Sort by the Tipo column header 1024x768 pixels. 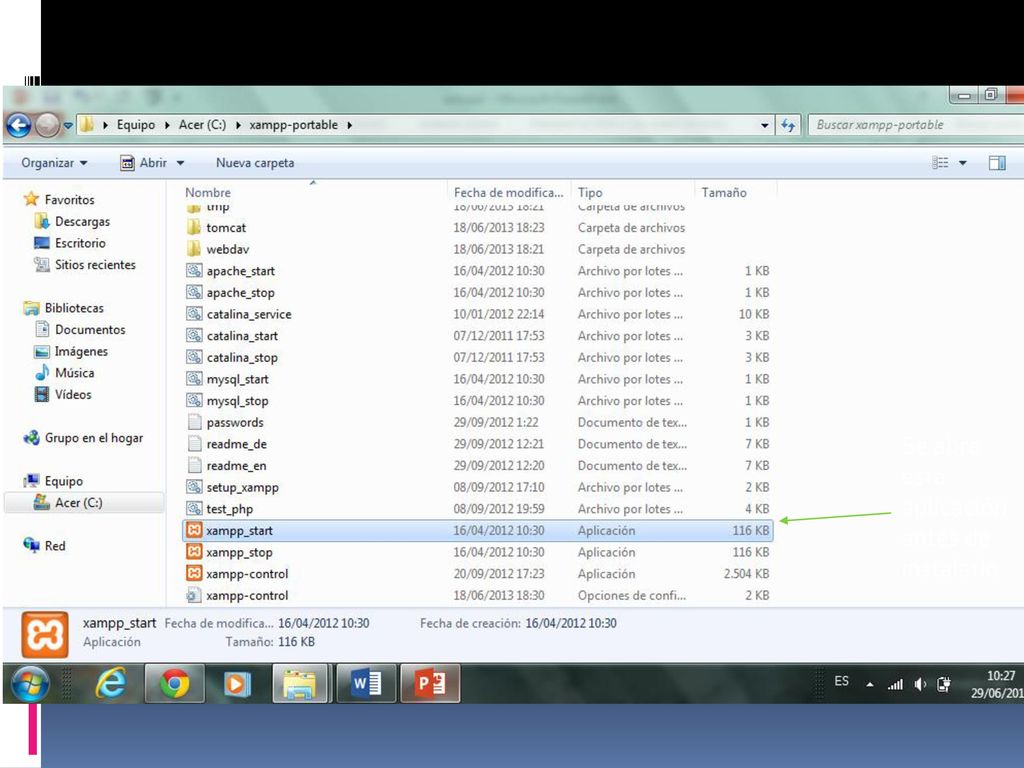coord(590,193)
